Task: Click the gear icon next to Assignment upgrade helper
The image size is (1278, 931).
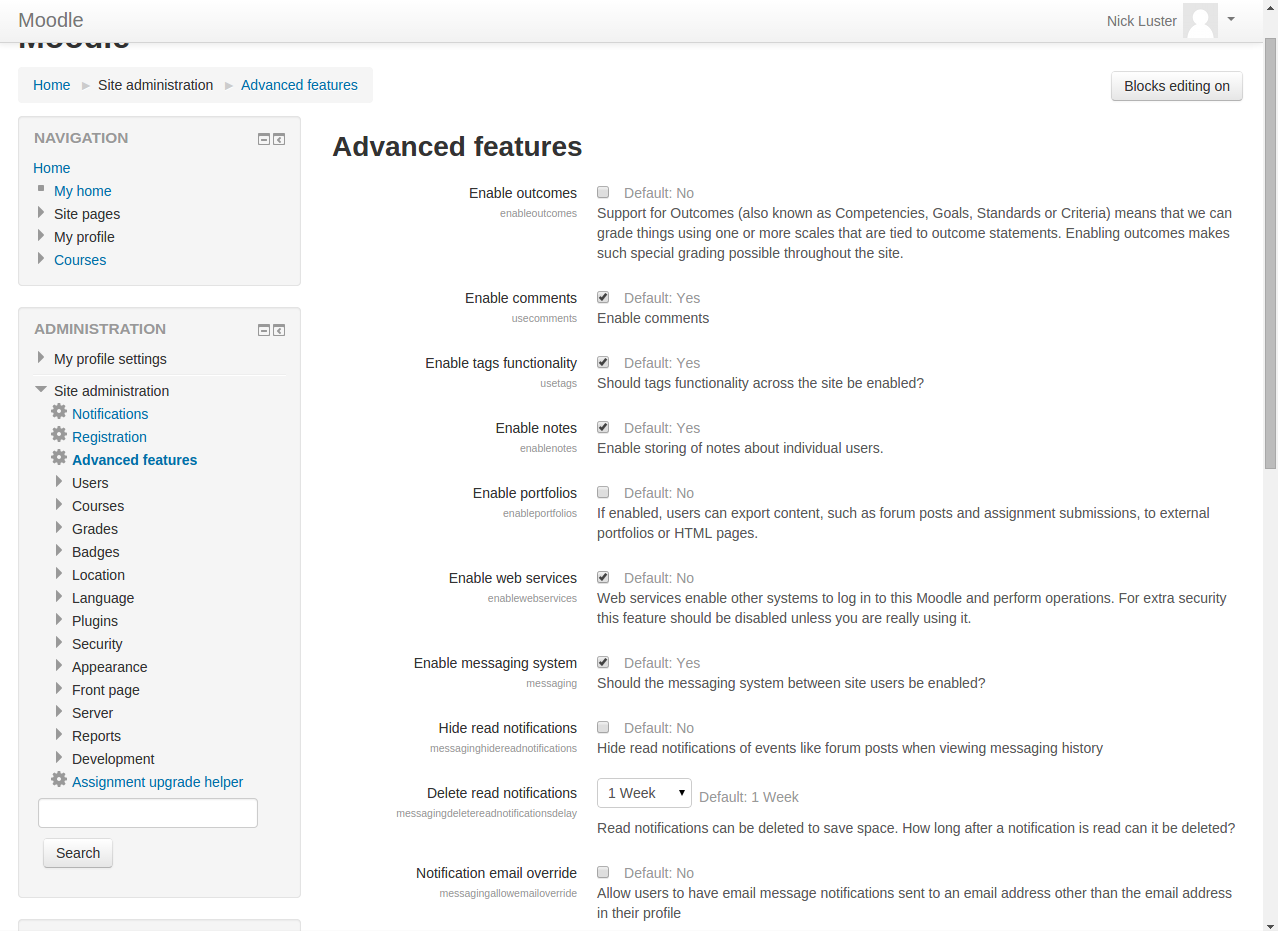Action: [x=59, y=780]
